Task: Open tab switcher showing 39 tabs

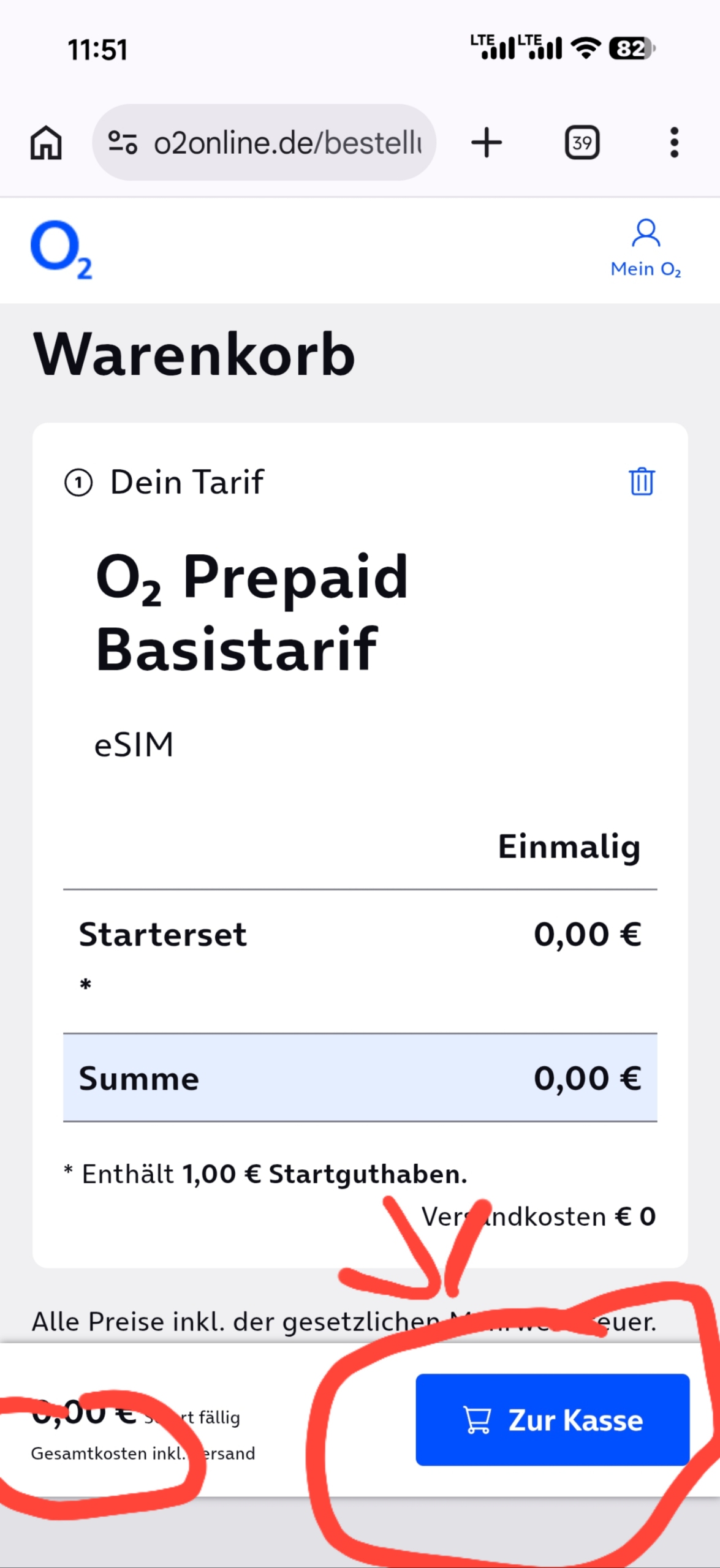Action: (582, 143)
